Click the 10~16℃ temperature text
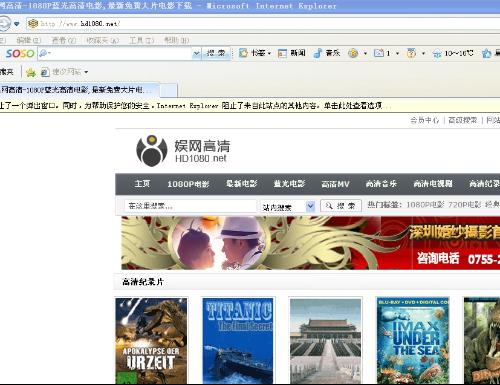This screenshot has height=385, width=500. click(x=459, y=53)
